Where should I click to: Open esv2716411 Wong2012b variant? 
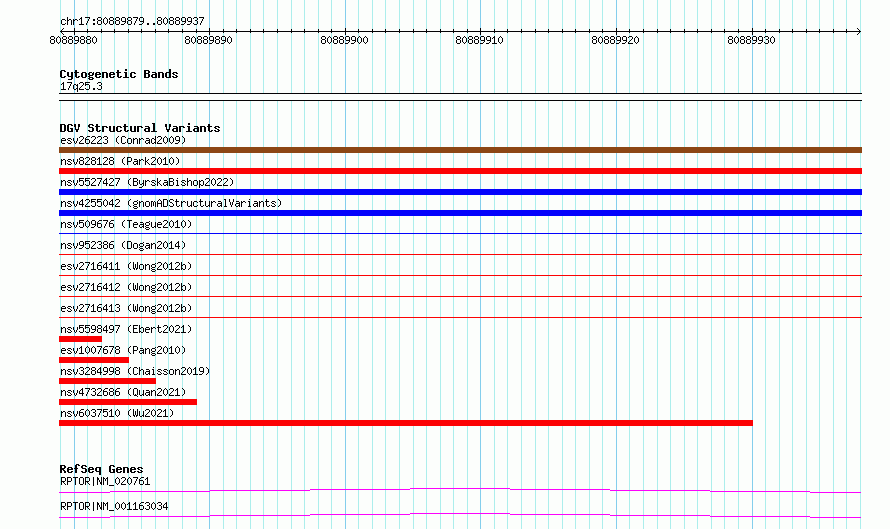click(x=126, y=266)
